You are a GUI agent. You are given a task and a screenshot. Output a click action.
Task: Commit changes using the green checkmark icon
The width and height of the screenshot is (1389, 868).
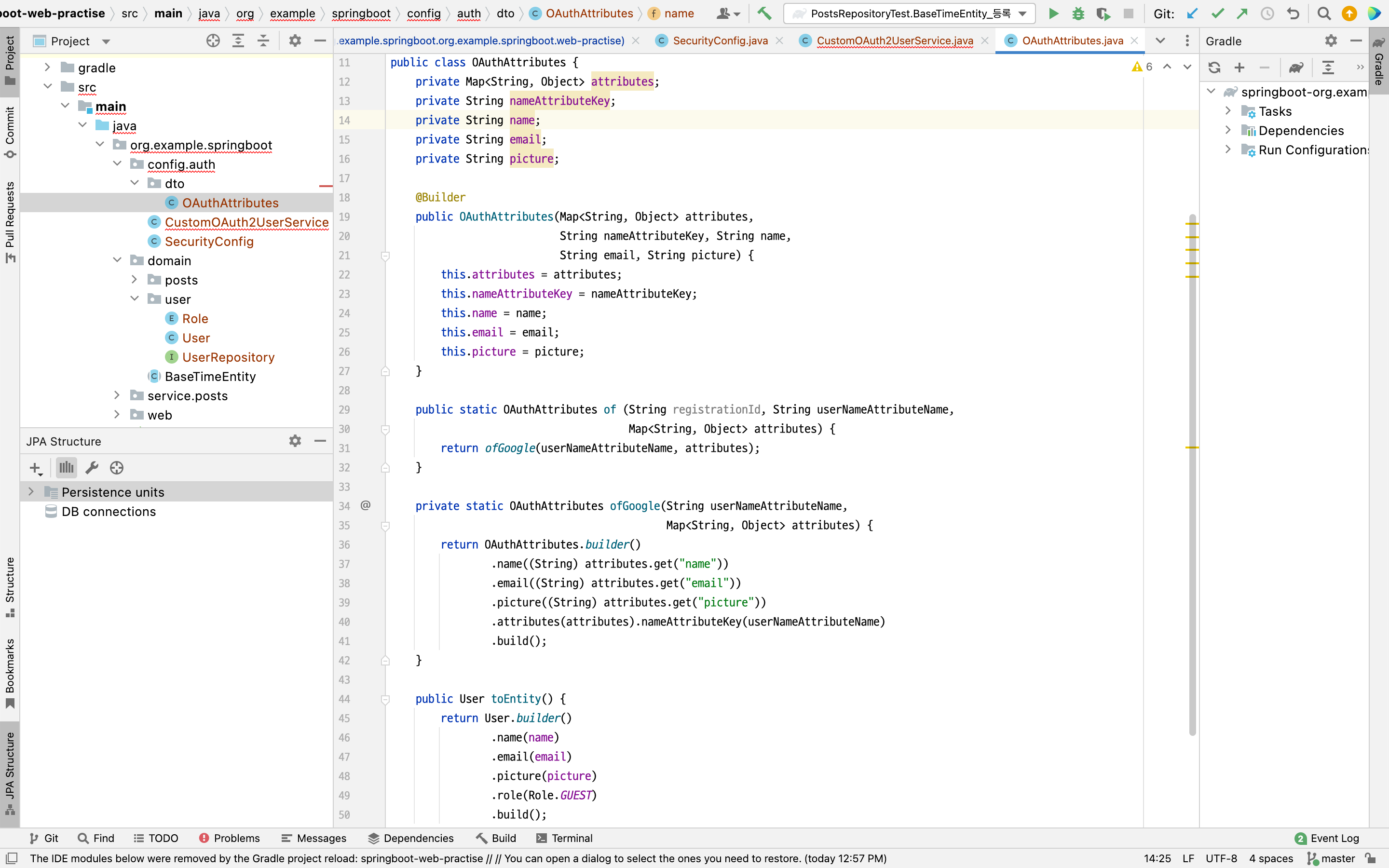[1217, 13]
